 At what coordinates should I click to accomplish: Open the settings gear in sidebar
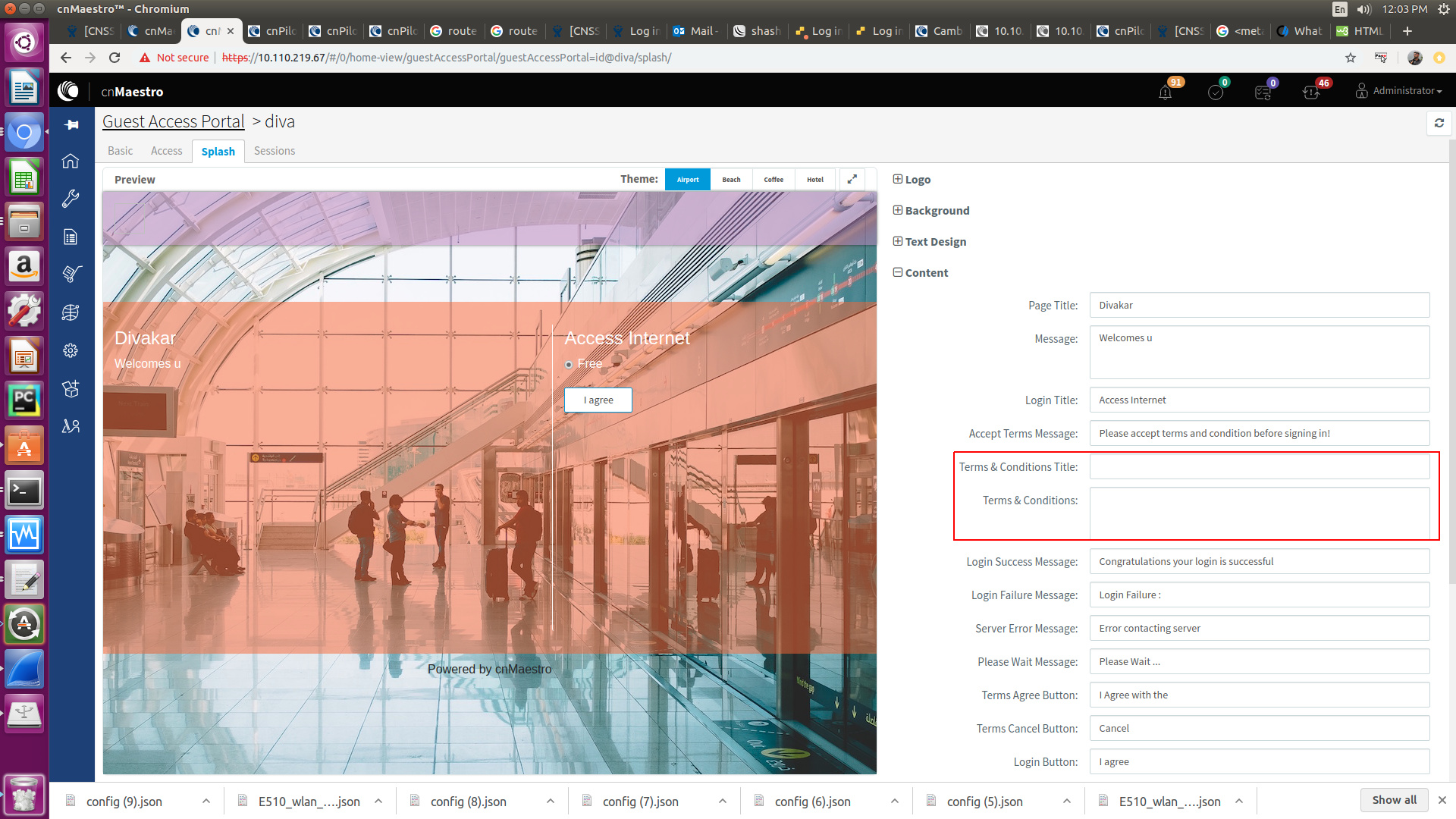coord(71,350)
